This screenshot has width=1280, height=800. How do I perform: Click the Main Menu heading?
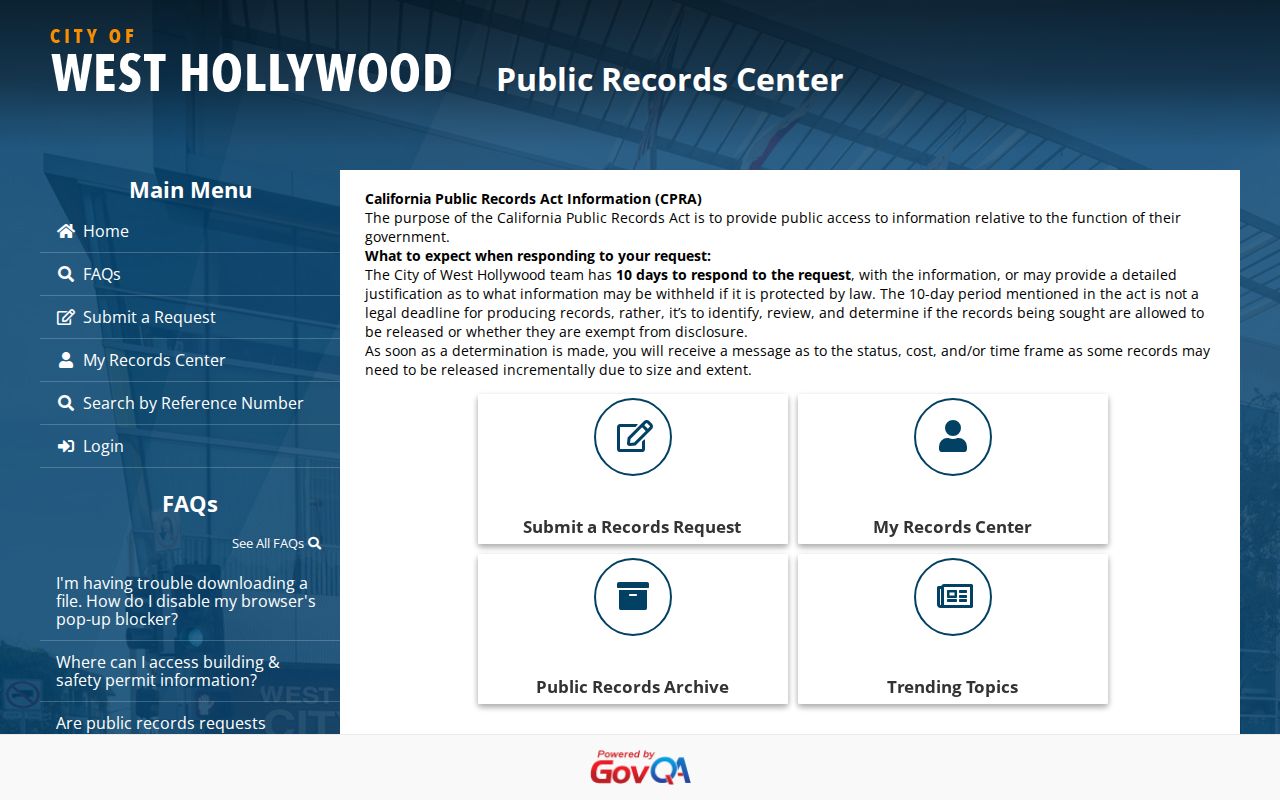pos(190,190)
